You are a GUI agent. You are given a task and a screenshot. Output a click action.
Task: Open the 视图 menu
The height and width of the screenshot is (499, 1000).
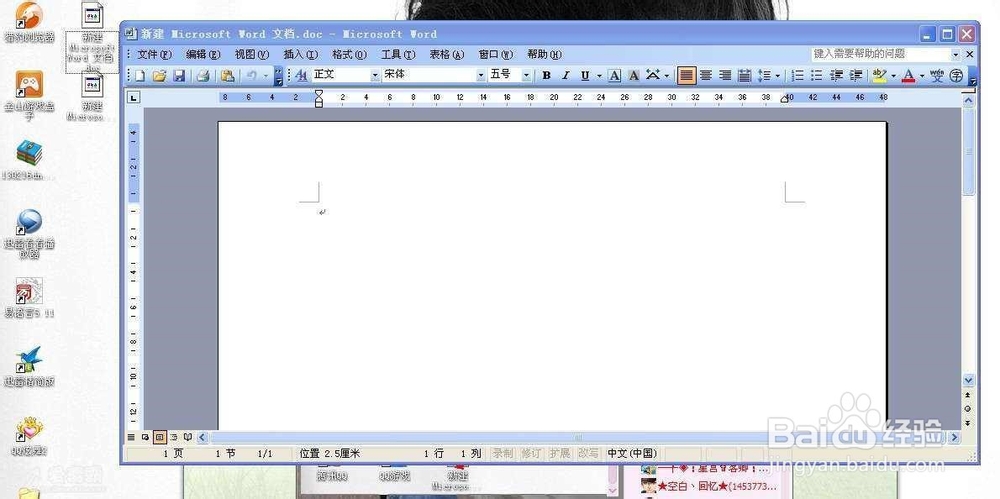252,54
